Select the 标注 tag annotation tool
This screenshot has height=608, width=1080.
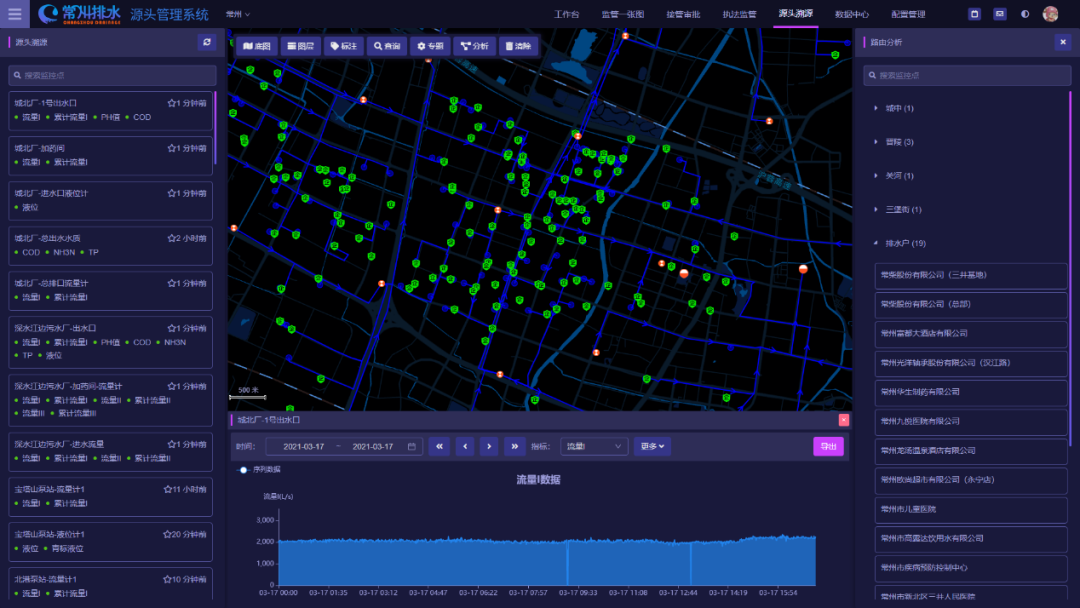click(343, 46)
